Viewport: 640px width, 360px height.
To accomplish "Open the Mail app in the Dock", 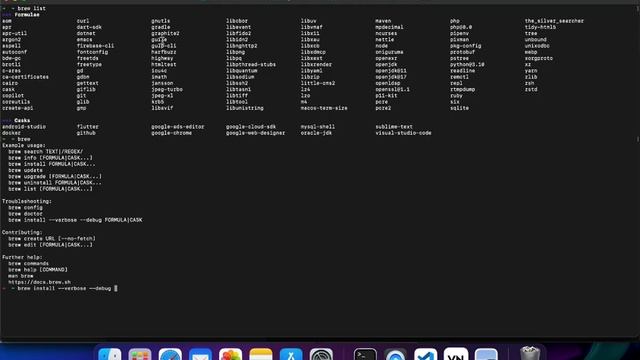I will [x=200, y=354].
